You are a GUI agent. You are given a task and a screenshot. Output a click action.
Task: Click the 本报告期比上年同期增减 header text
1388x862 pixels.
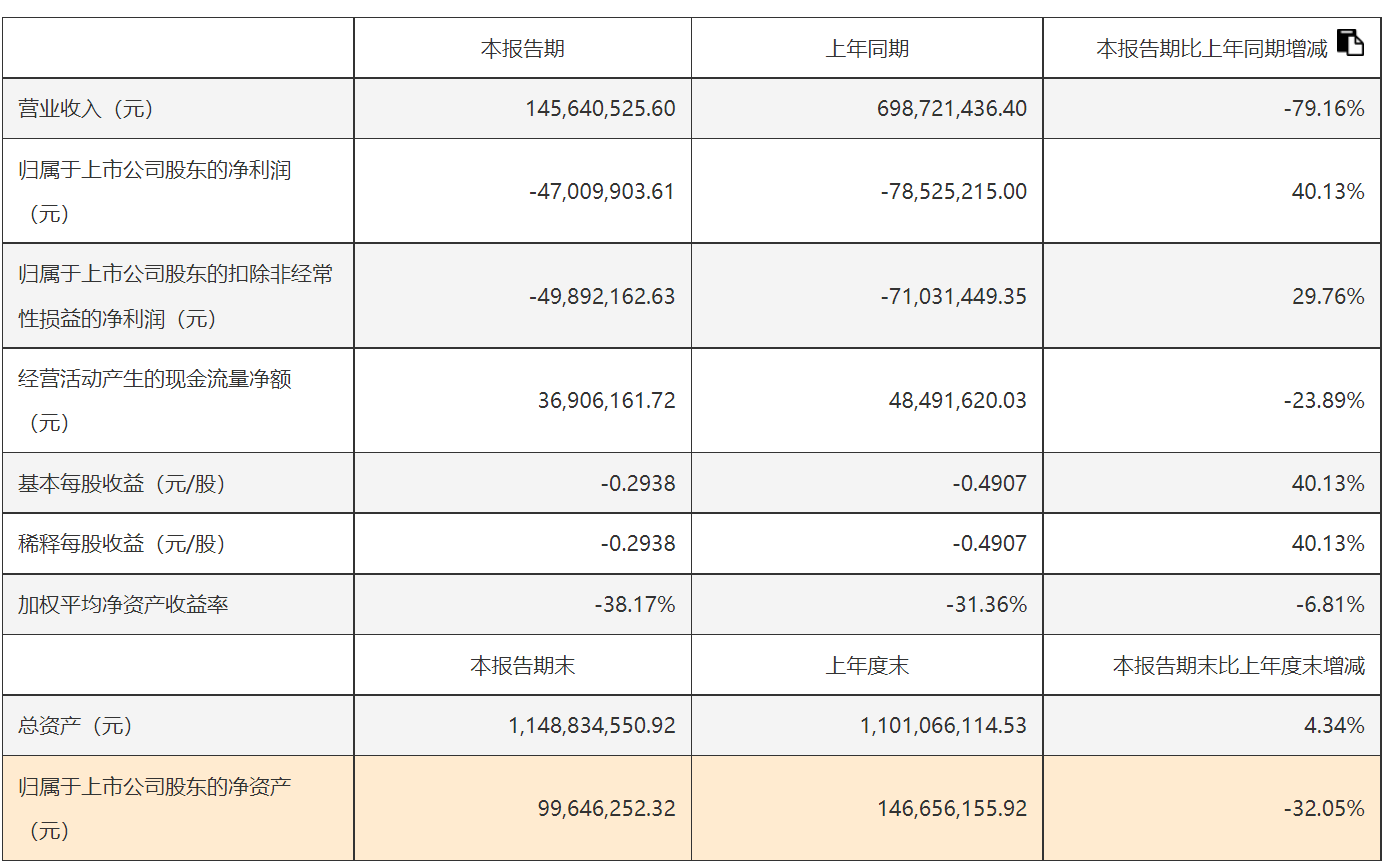click(1212, 48)
